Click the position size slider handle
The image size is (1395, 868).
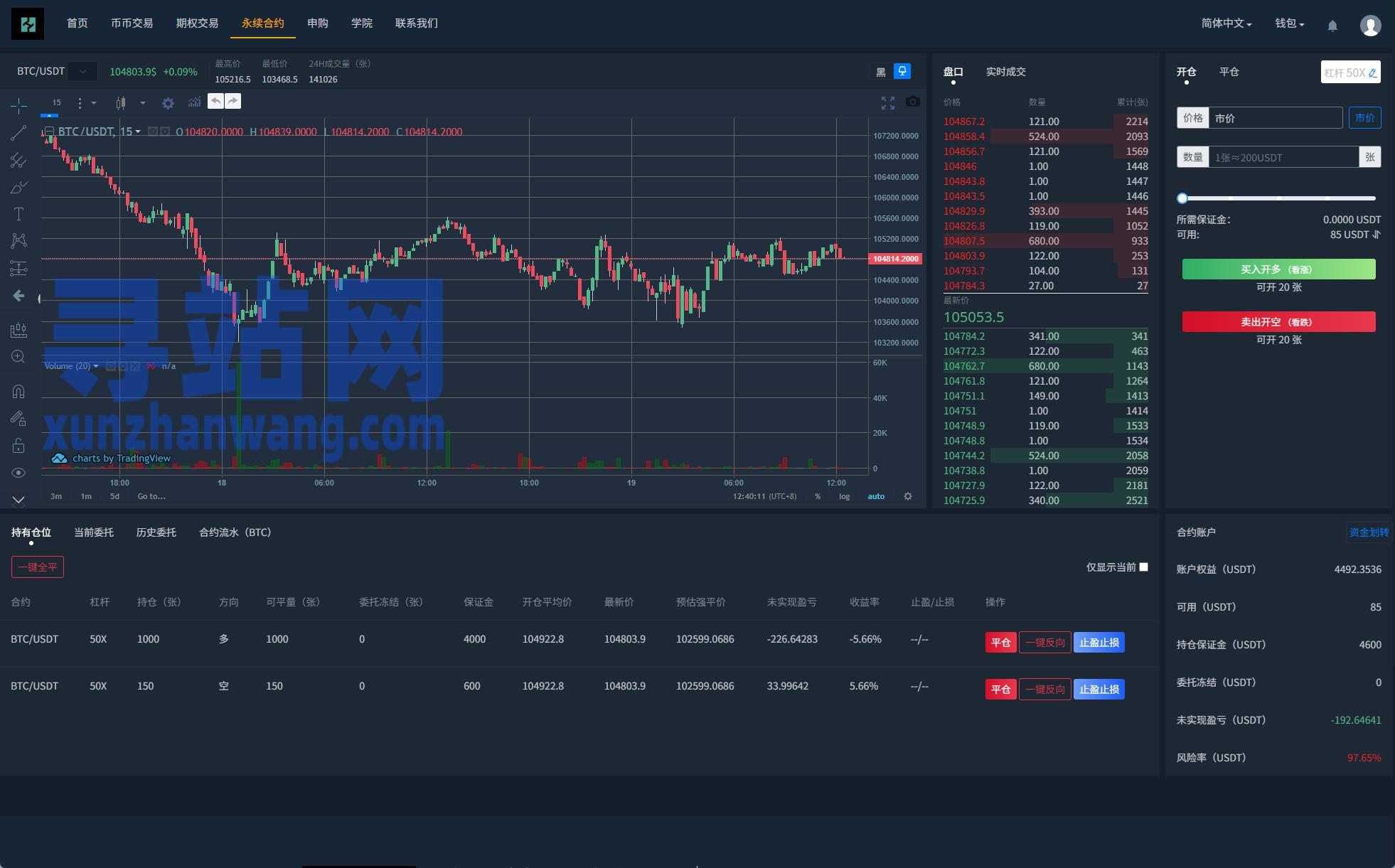click(1182, 198)
